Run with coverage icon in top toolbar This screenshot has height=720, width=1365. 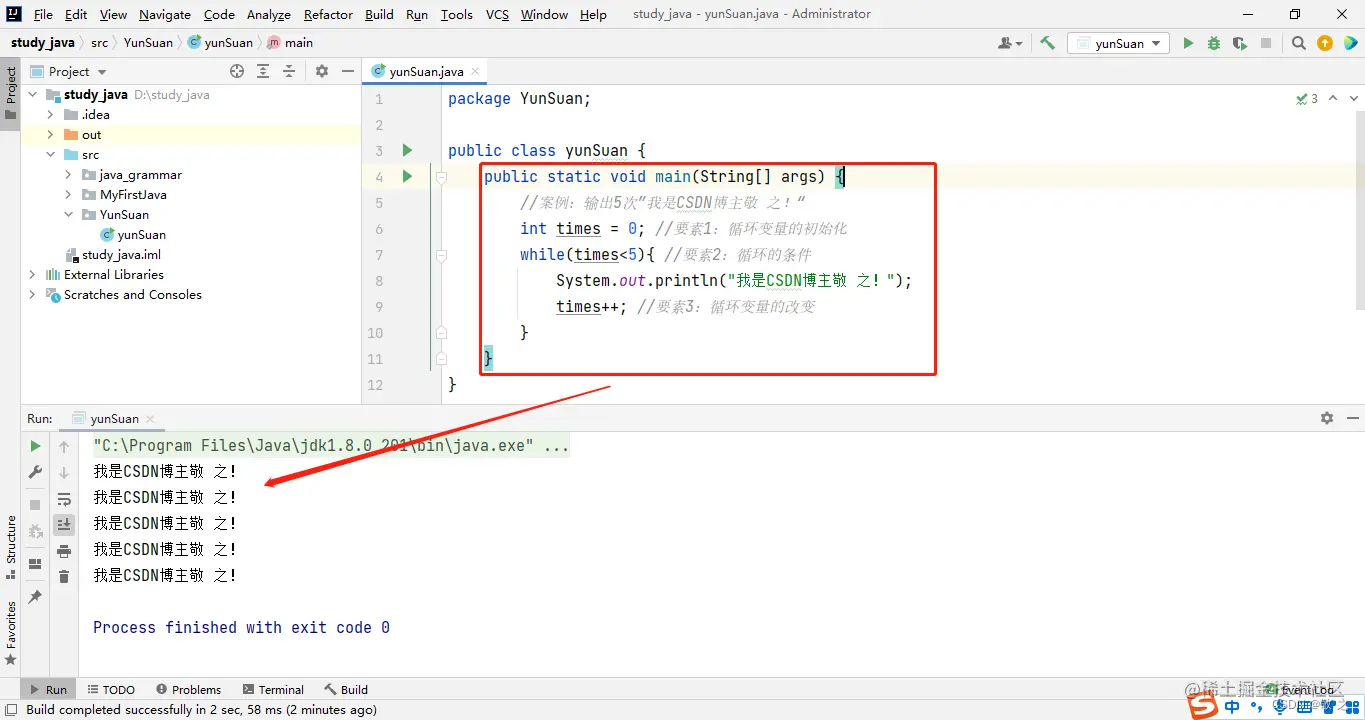(x=1240, y=43)
